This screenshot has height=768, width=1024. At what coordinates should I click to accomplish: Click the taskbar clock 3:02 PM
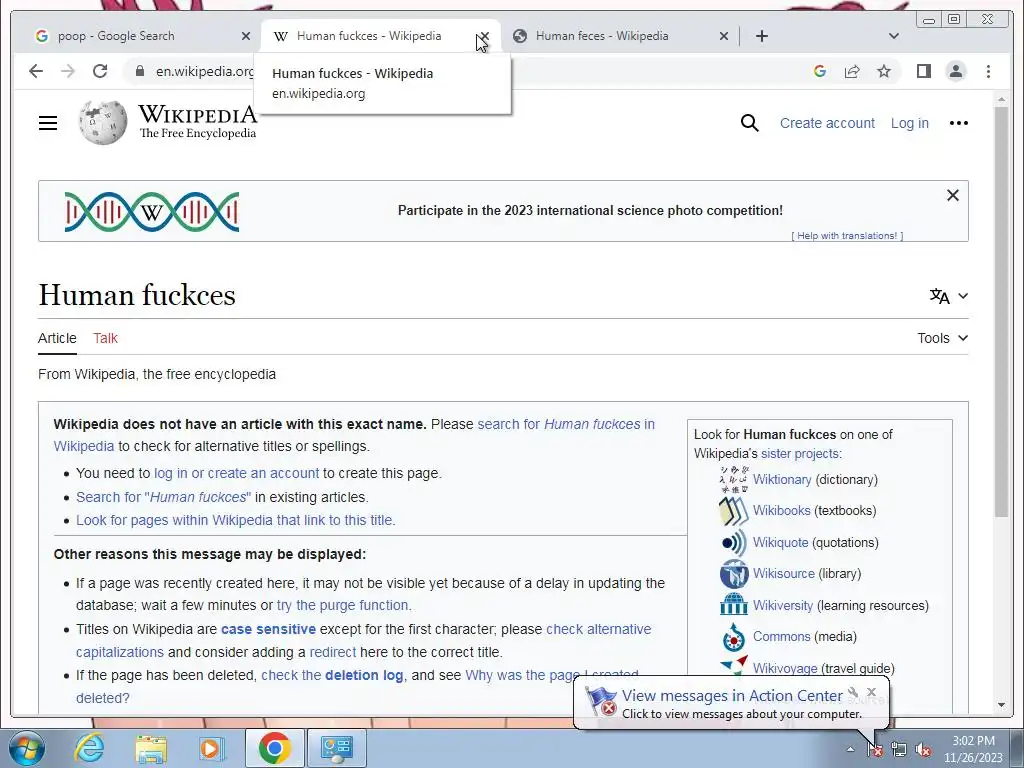(x=973, y=749)
